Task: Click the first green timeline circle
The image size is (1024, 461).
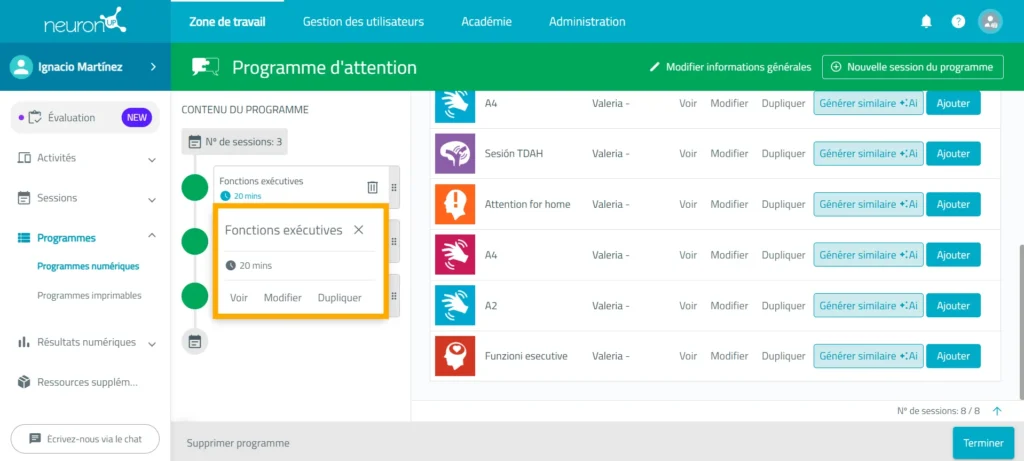Action: click(195, 187)
